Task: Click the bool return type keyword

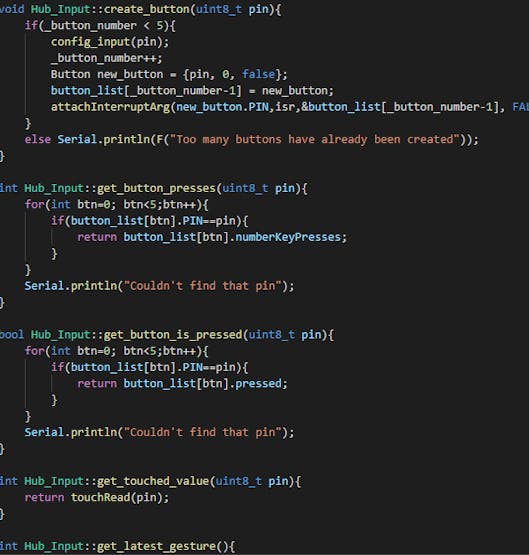Action: tap(12, 335)
